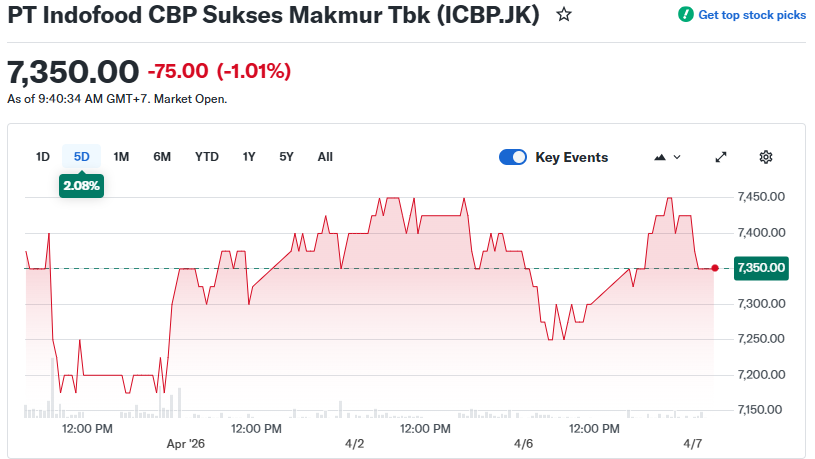Switch chart to 1M range

tap(121, 157)
